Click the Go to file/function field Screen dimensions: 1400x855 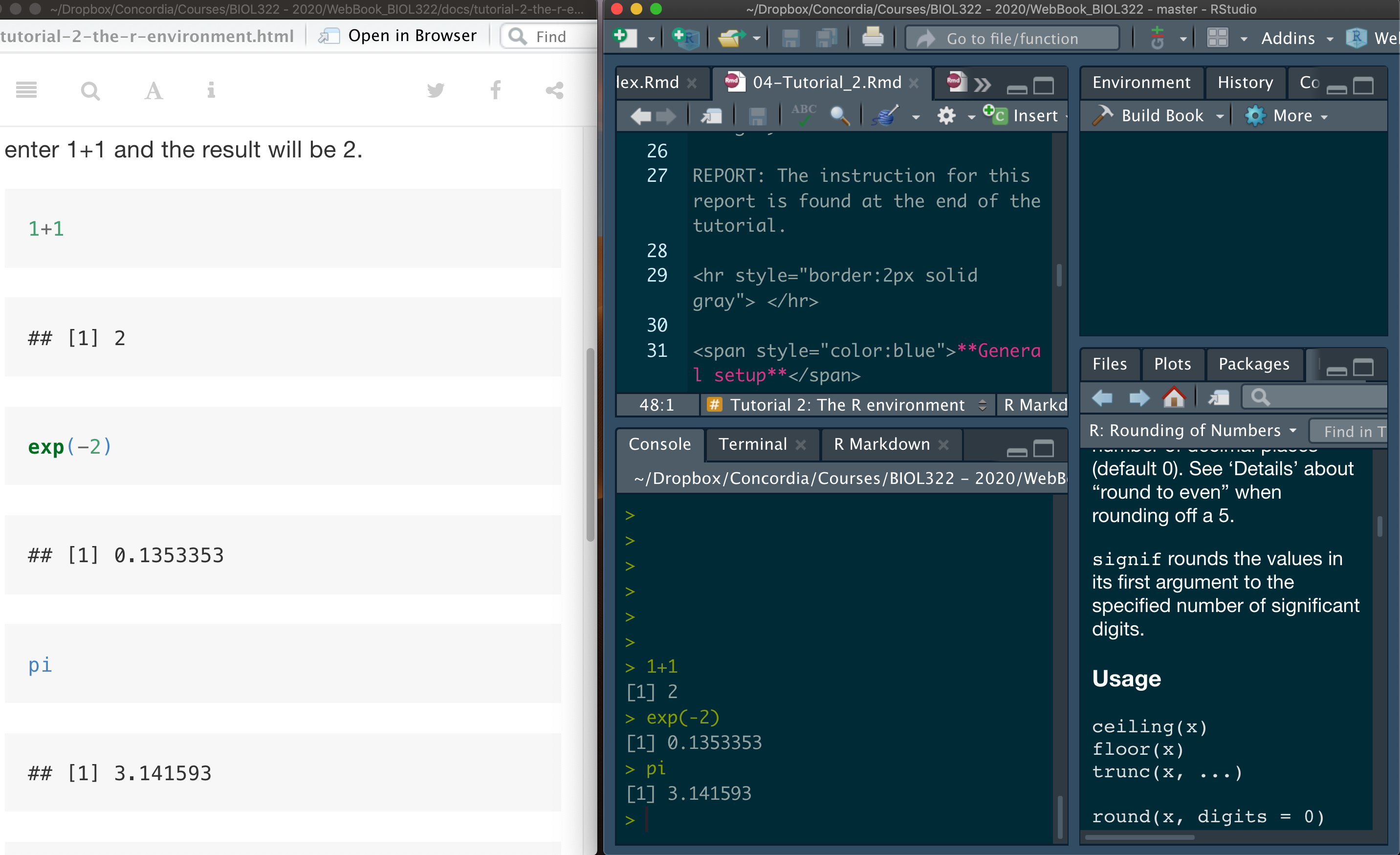1012,38
